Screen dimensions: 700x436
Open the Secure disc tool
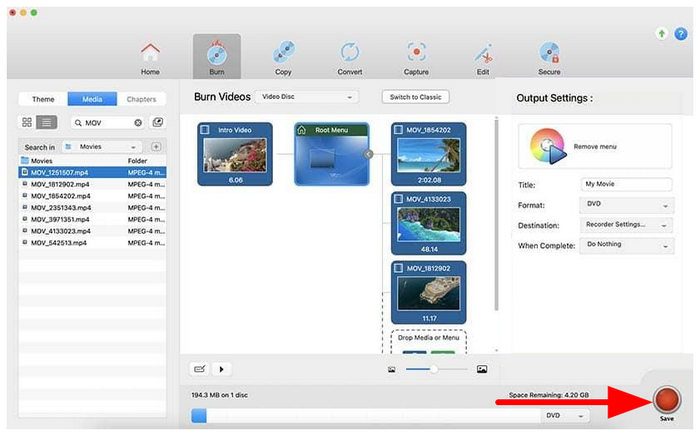point(549,58)
